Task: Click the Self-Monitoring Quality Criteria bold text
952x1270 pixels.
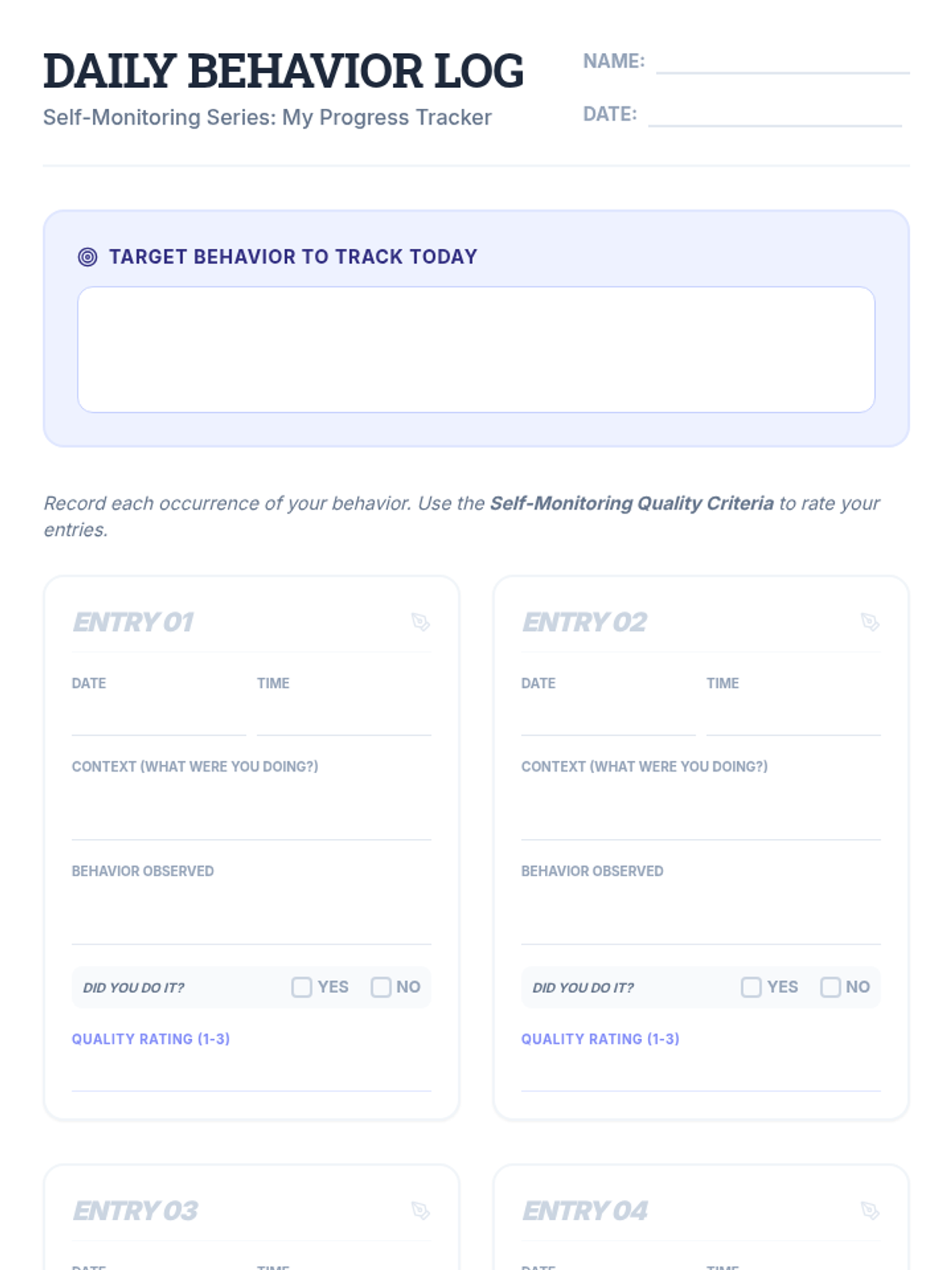Action: 631,503
